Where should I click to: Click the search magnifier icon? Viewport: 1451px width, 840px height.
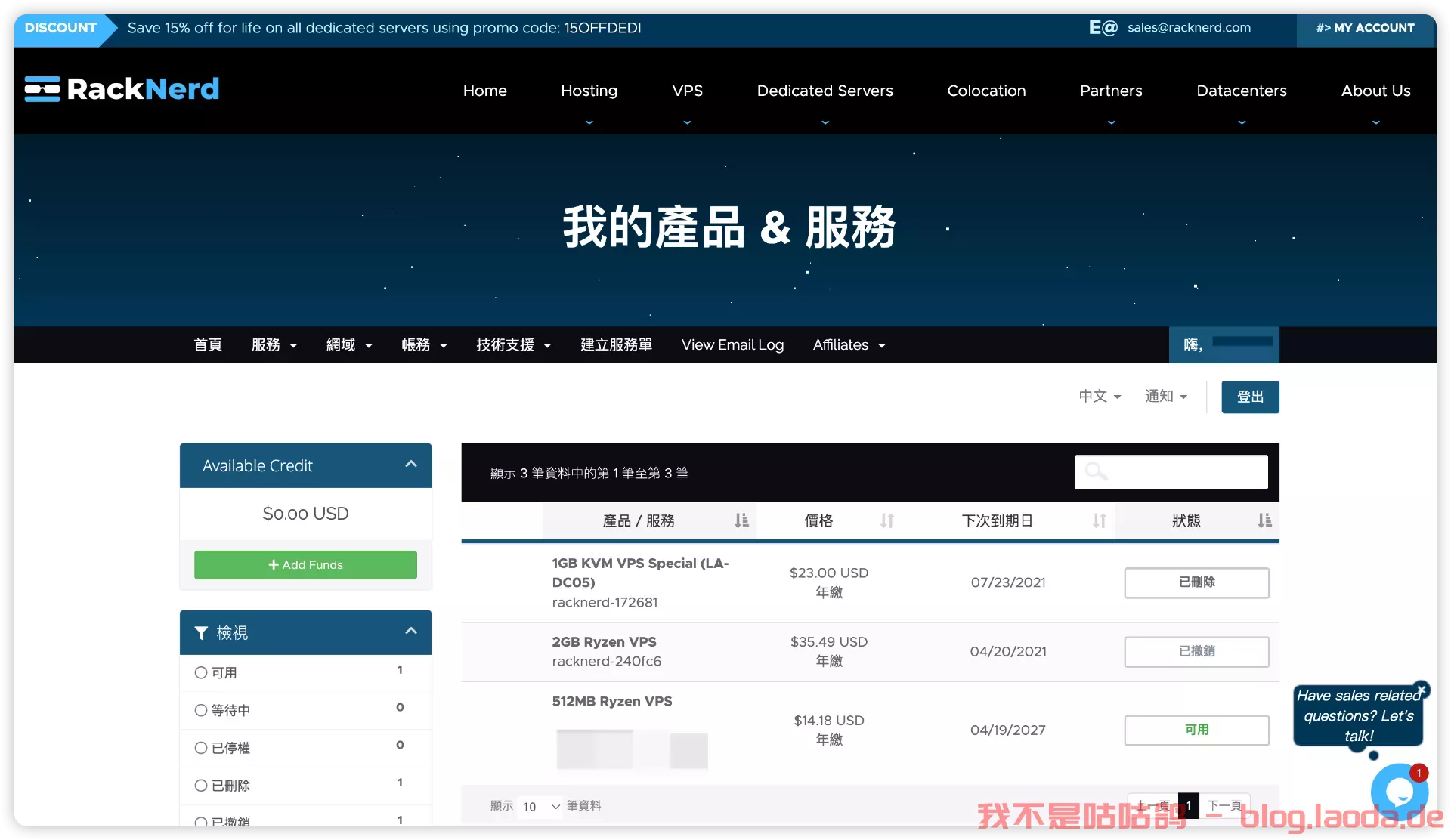click(1096, 472)
